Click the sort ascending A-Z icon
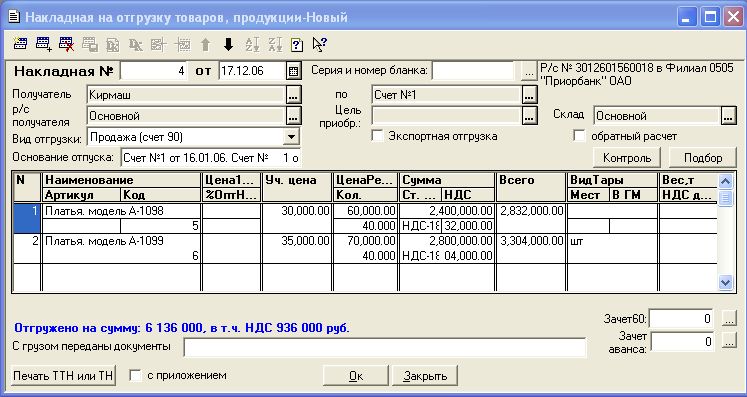747x397 pixels. click(252, 44)
